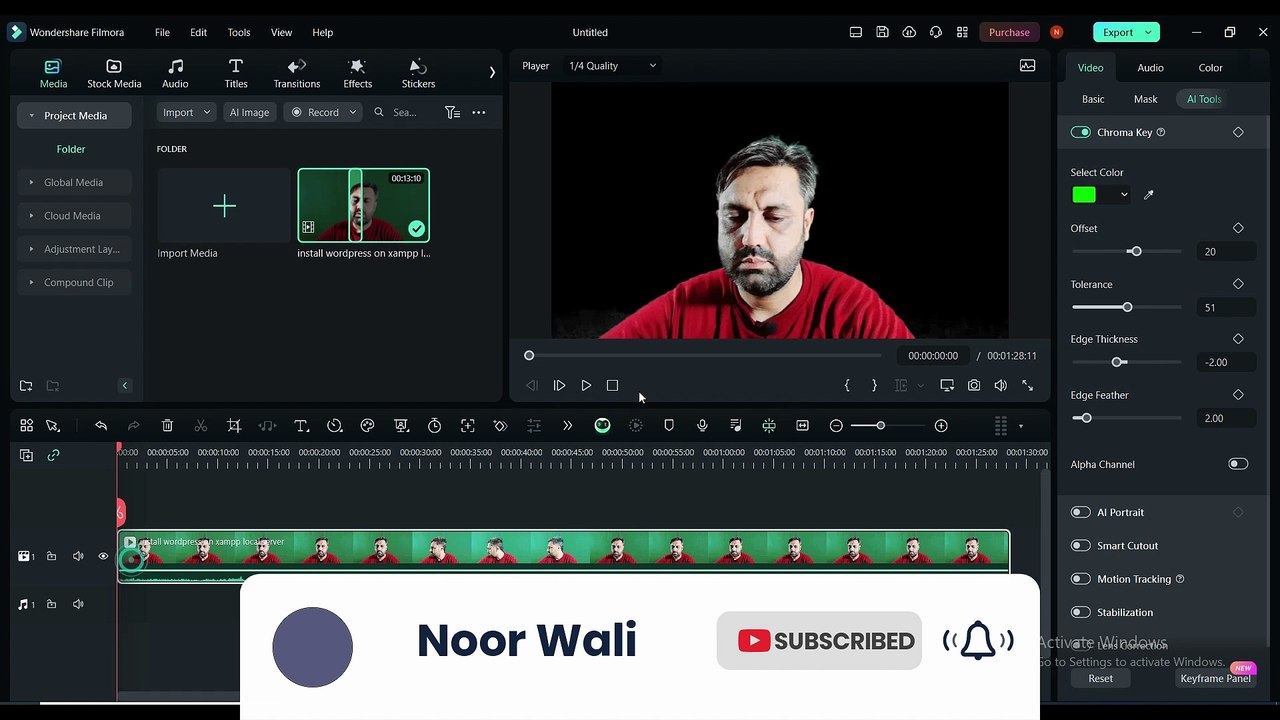1280x720 pixels.
Task: Delete the selected clip with the trash icon
Action: click(x=167, y=426)
